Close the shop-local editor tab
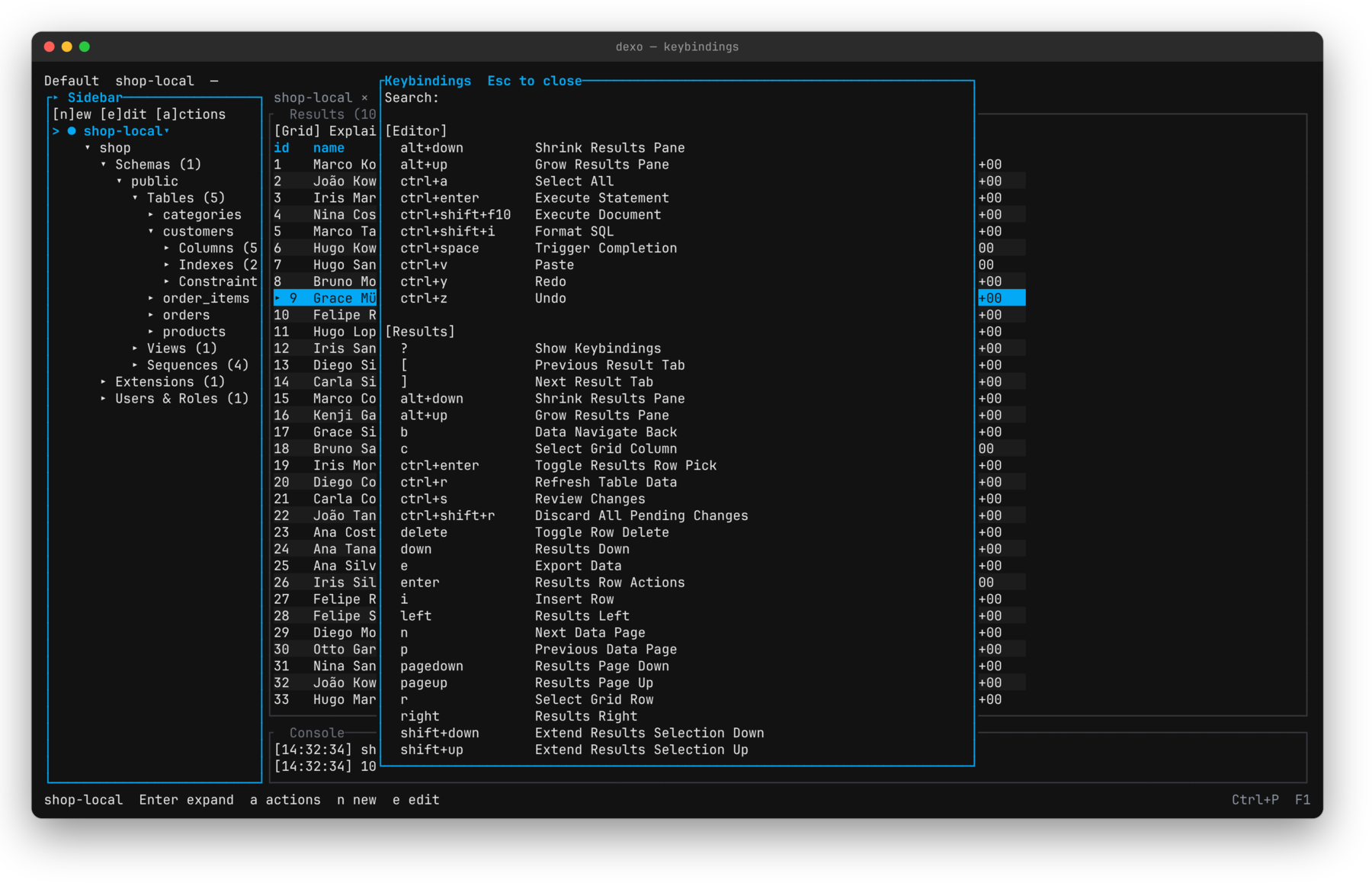This screenshot has width=1372, height=883. coord(364,98)
